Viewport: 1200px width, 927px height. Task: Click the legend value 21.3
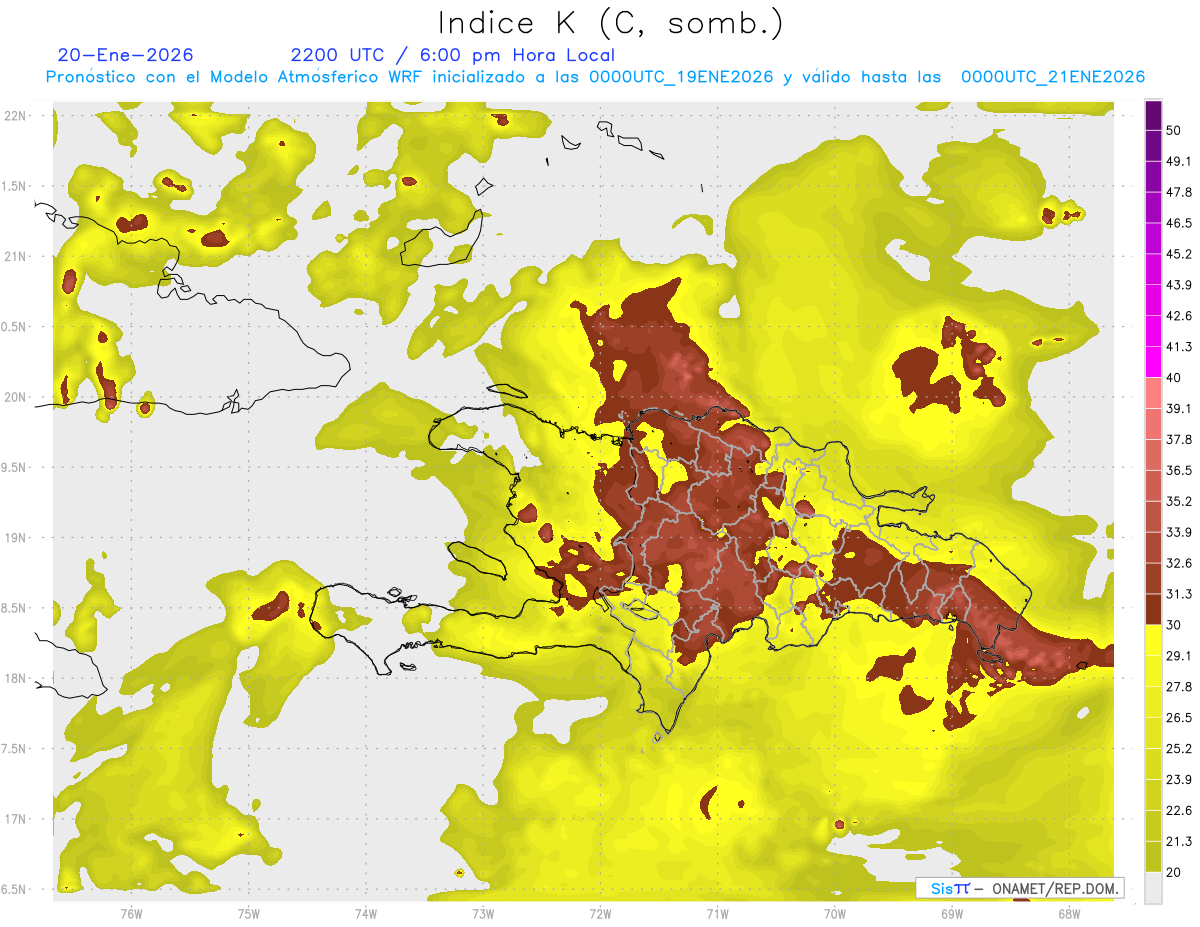1179,842
